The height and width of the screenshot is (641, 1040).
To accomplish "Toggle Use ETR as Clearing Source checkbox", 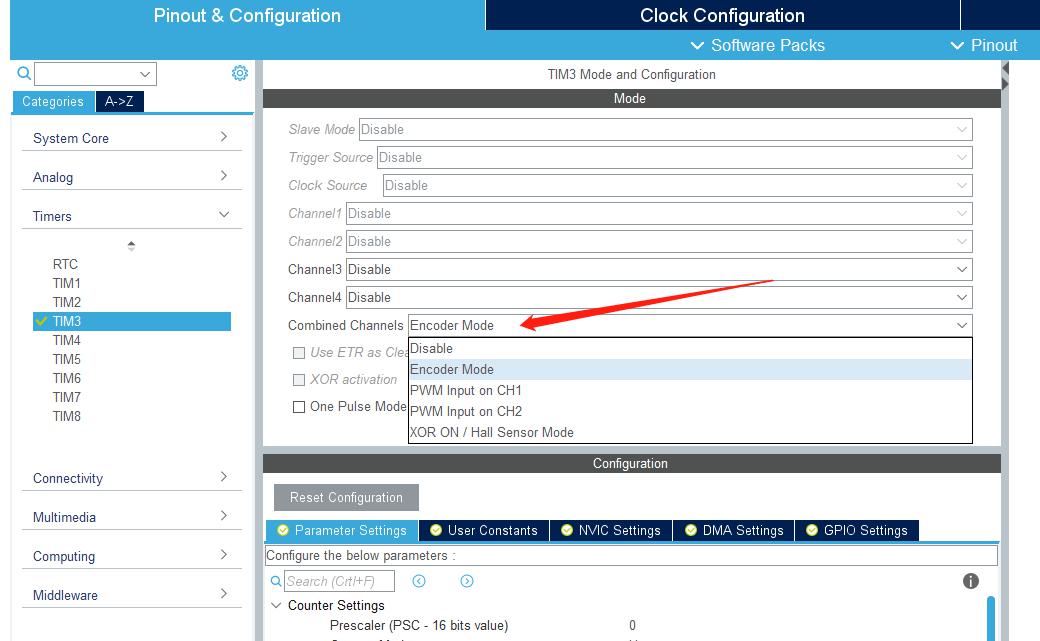I will point(299,353).
